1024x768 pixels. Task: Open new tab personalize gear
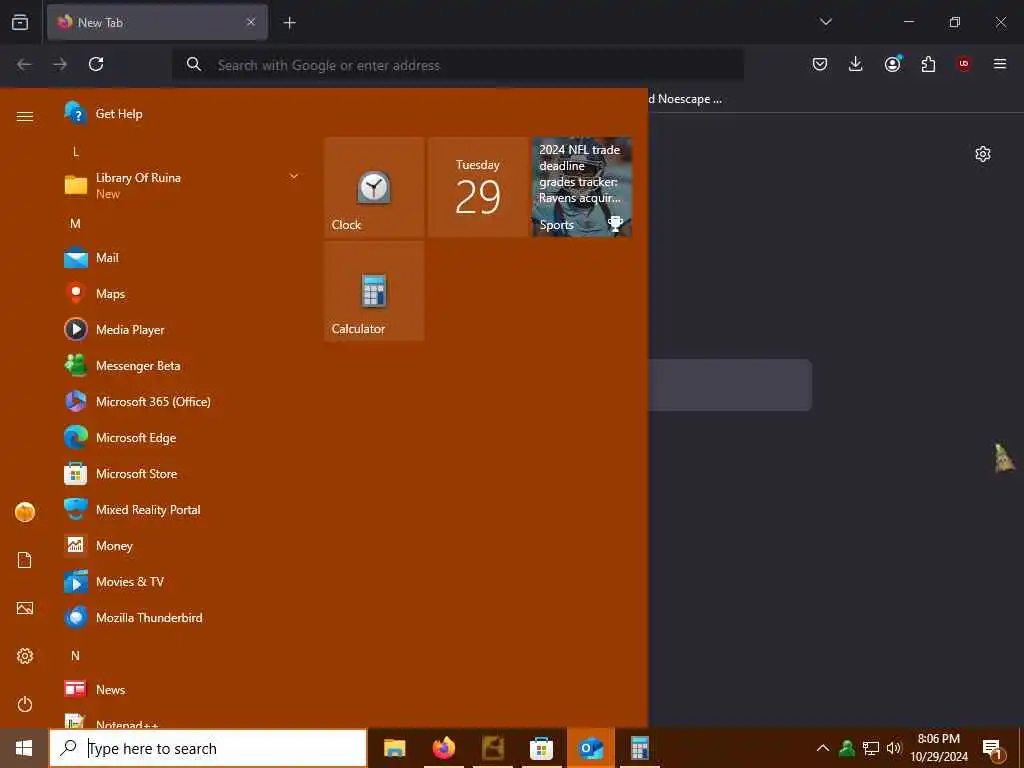[x=983, y=154]
